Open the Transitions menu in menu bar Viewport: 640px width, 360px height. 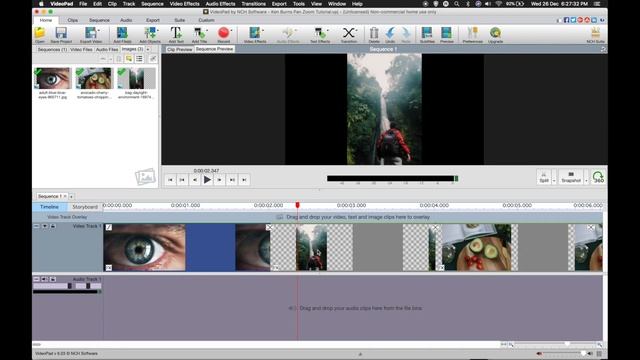point(253,4)
